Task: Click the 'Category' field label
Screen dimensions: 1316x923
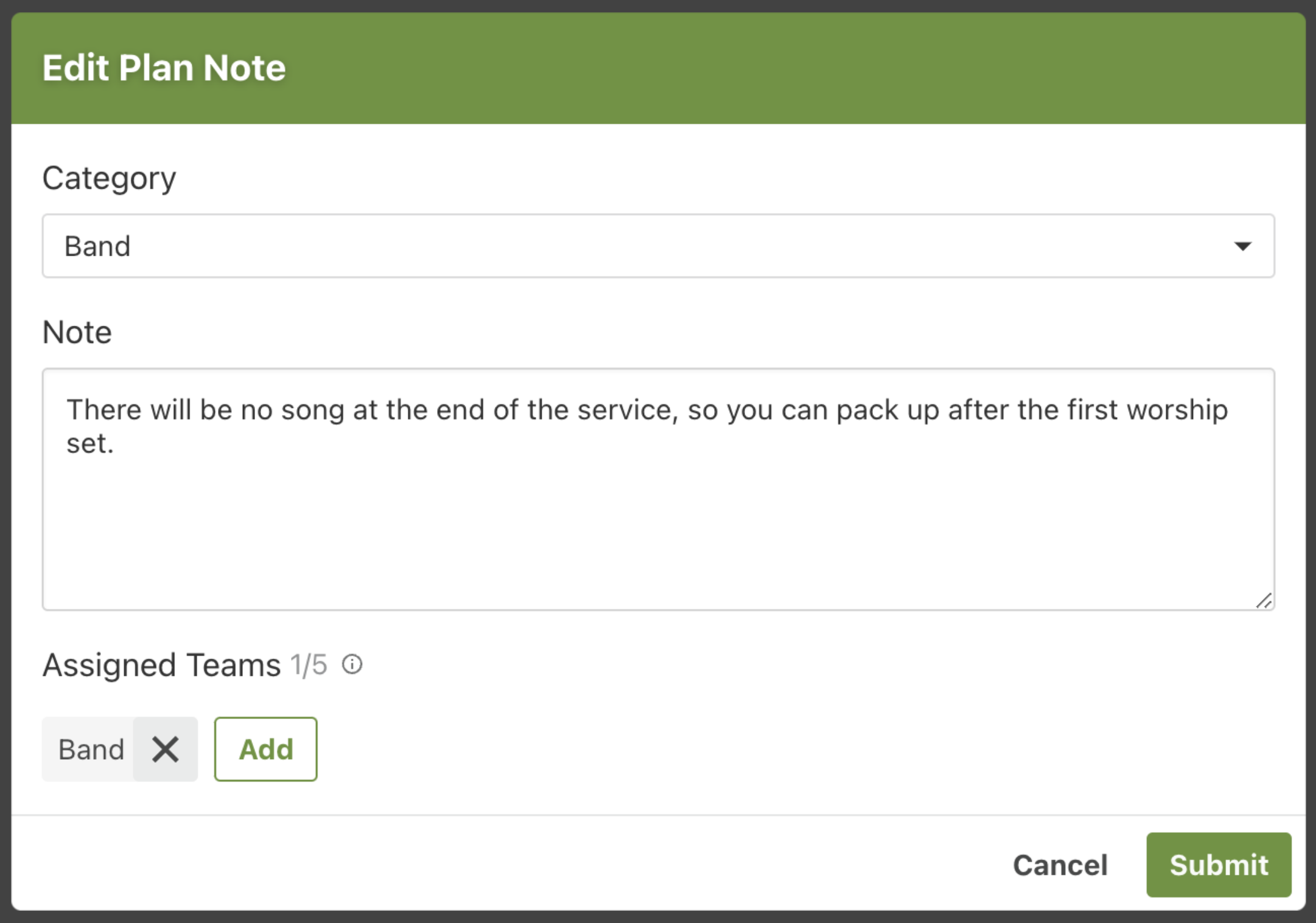Action: 109,178
